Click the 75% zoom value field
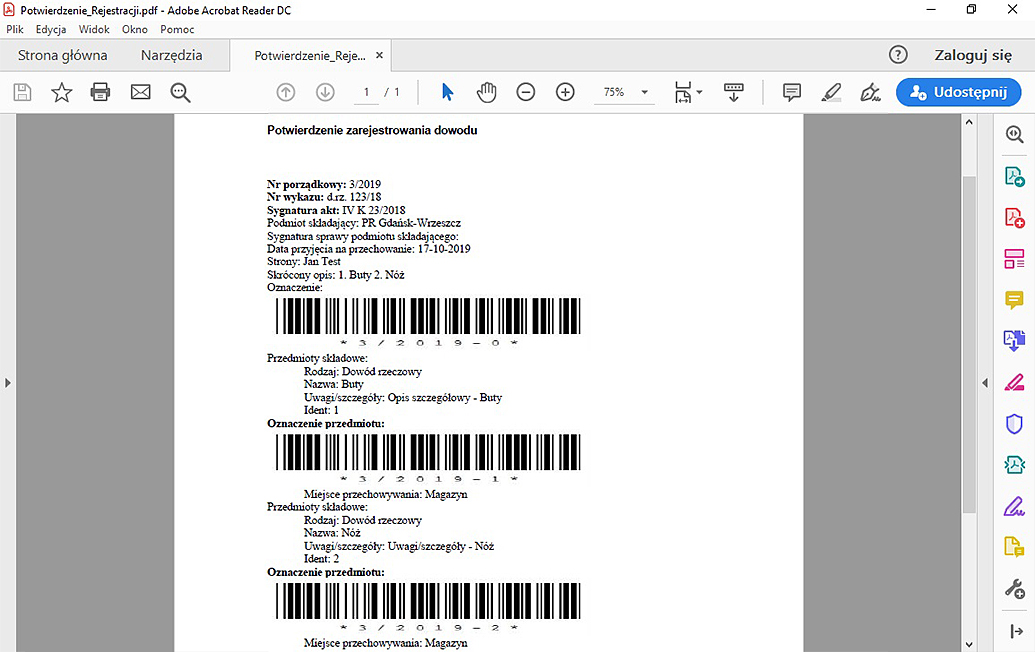Image resolution: width=1035 pixels, height=652 pixels. (x=614, y=92)
